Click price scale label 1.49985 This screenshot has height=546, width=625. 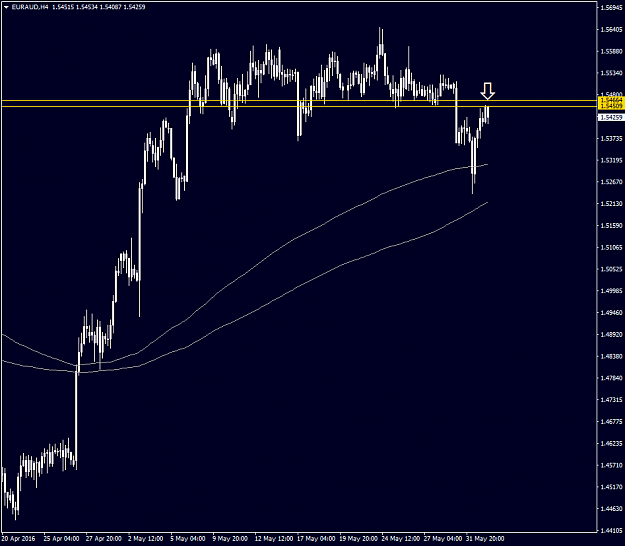(611, 291)
